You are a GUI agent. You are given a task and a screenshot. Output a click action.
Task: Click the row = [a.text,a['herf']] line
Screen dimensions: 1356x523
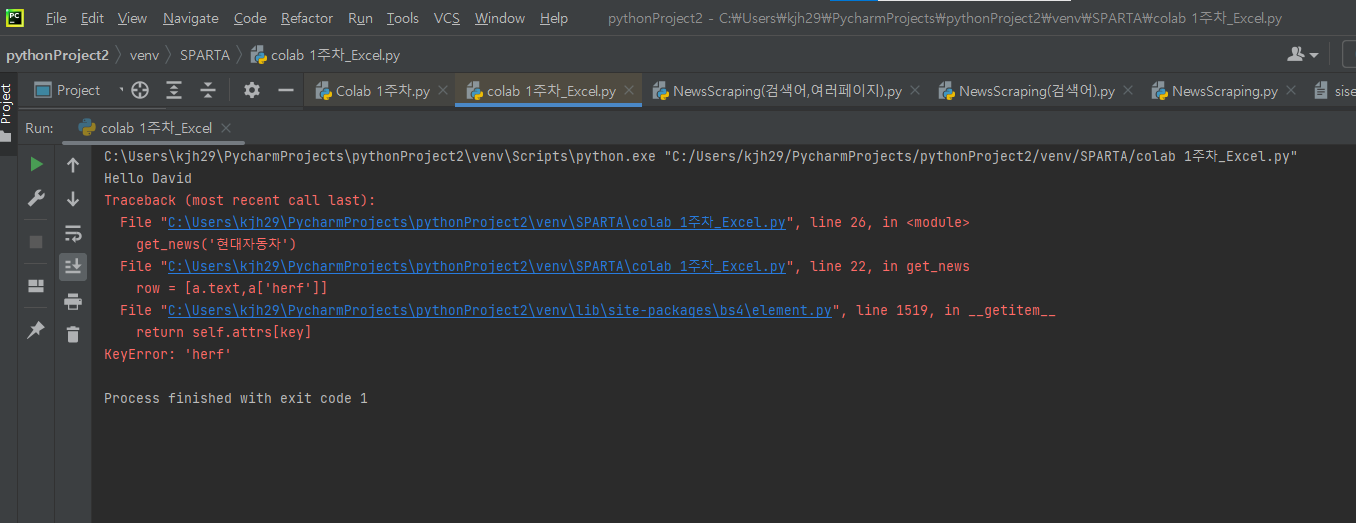click(x=232, y=288)
